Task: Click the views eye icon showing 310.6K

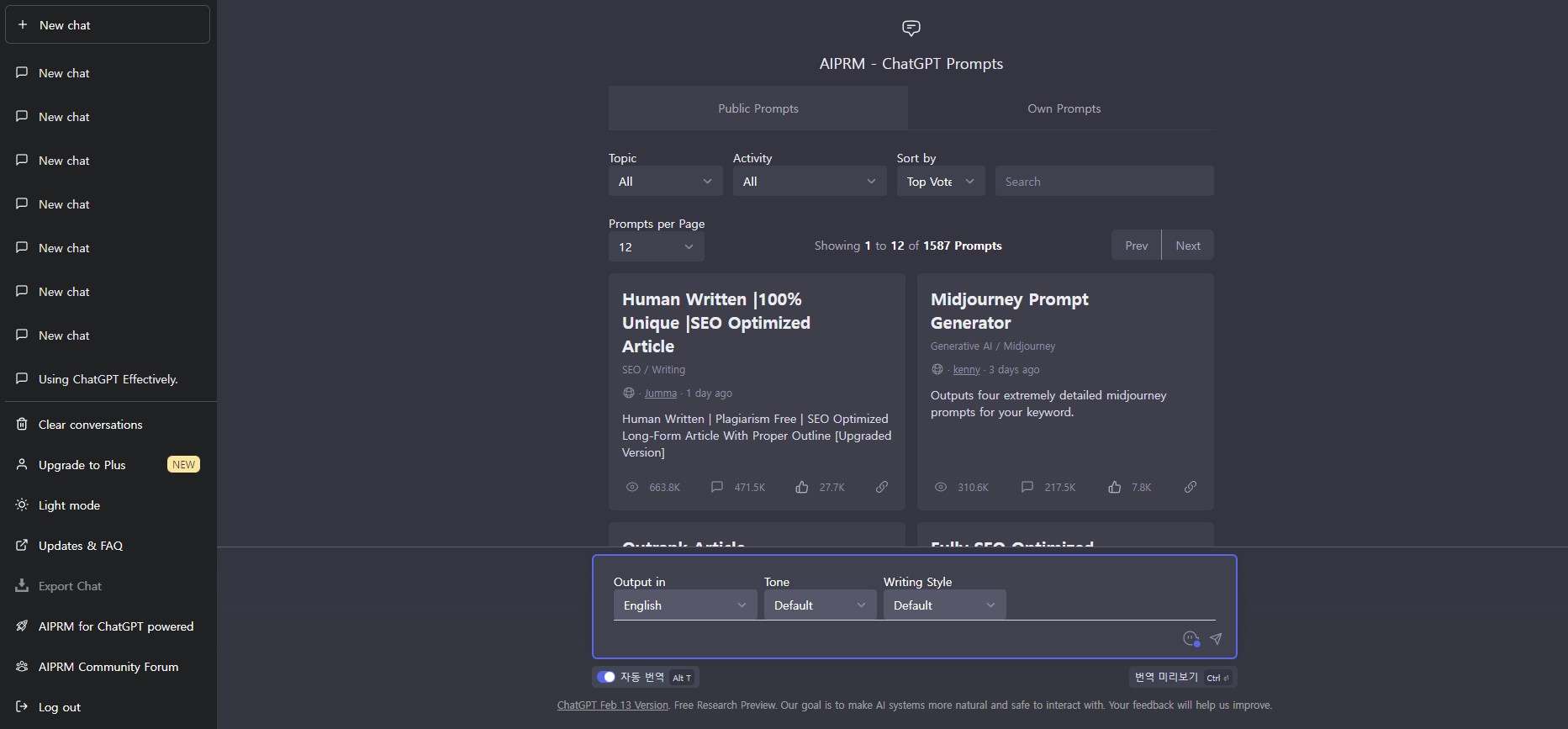Action: pyautogui.click(x=941, y=487)
